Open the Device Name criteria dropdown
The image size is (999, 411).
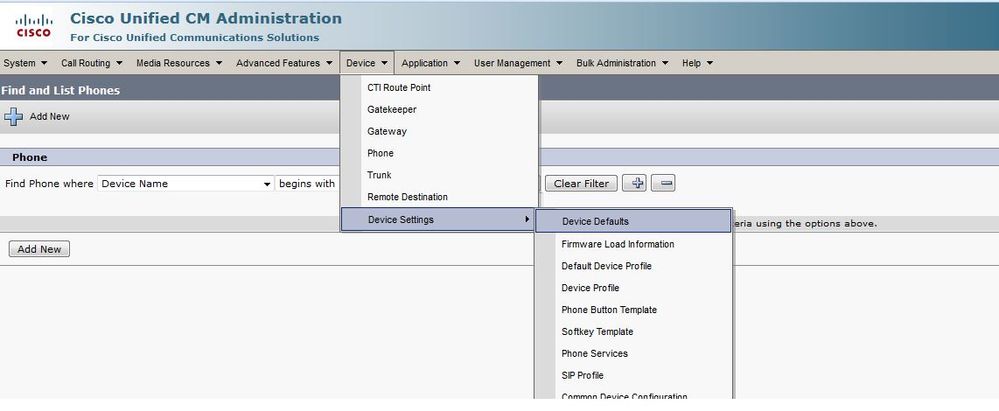pos(186,184)
